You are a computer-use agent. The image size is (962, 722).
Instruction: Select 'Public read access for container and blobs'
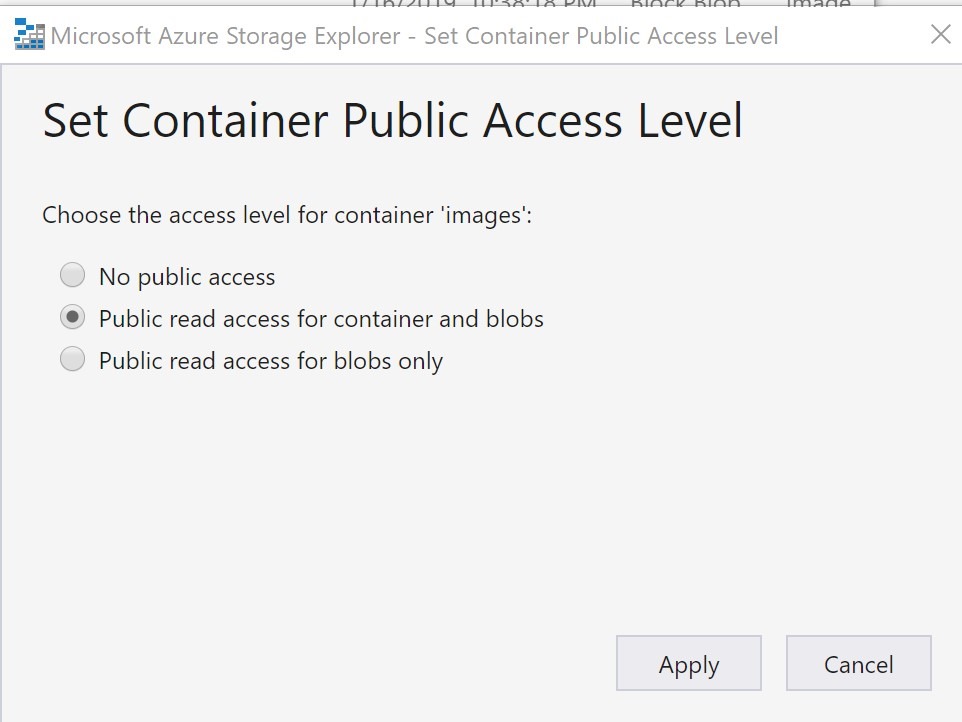pyautogui.click(x=71, y=317)
